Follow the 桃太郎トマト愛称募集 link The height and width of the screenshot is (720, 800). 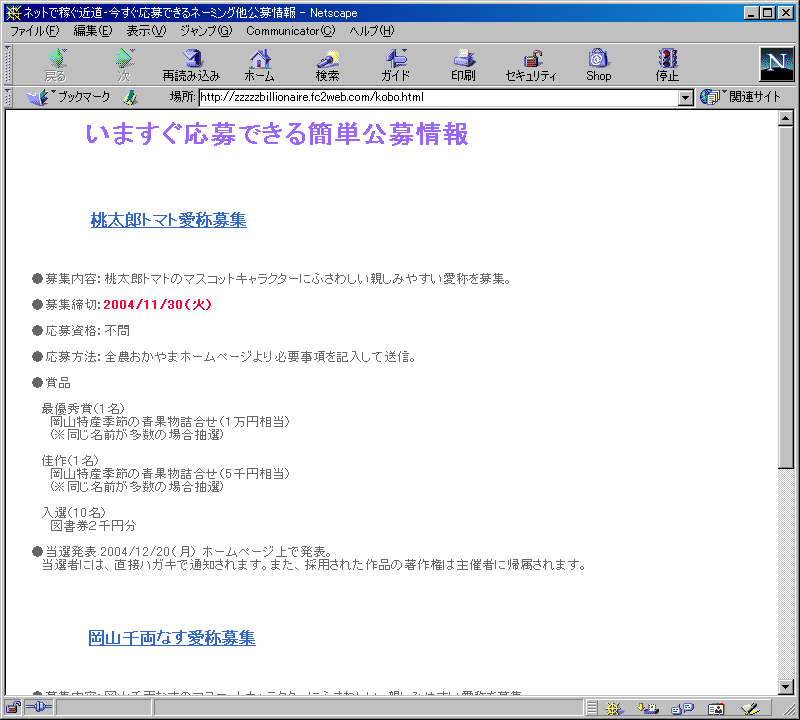tap(169, 220)
